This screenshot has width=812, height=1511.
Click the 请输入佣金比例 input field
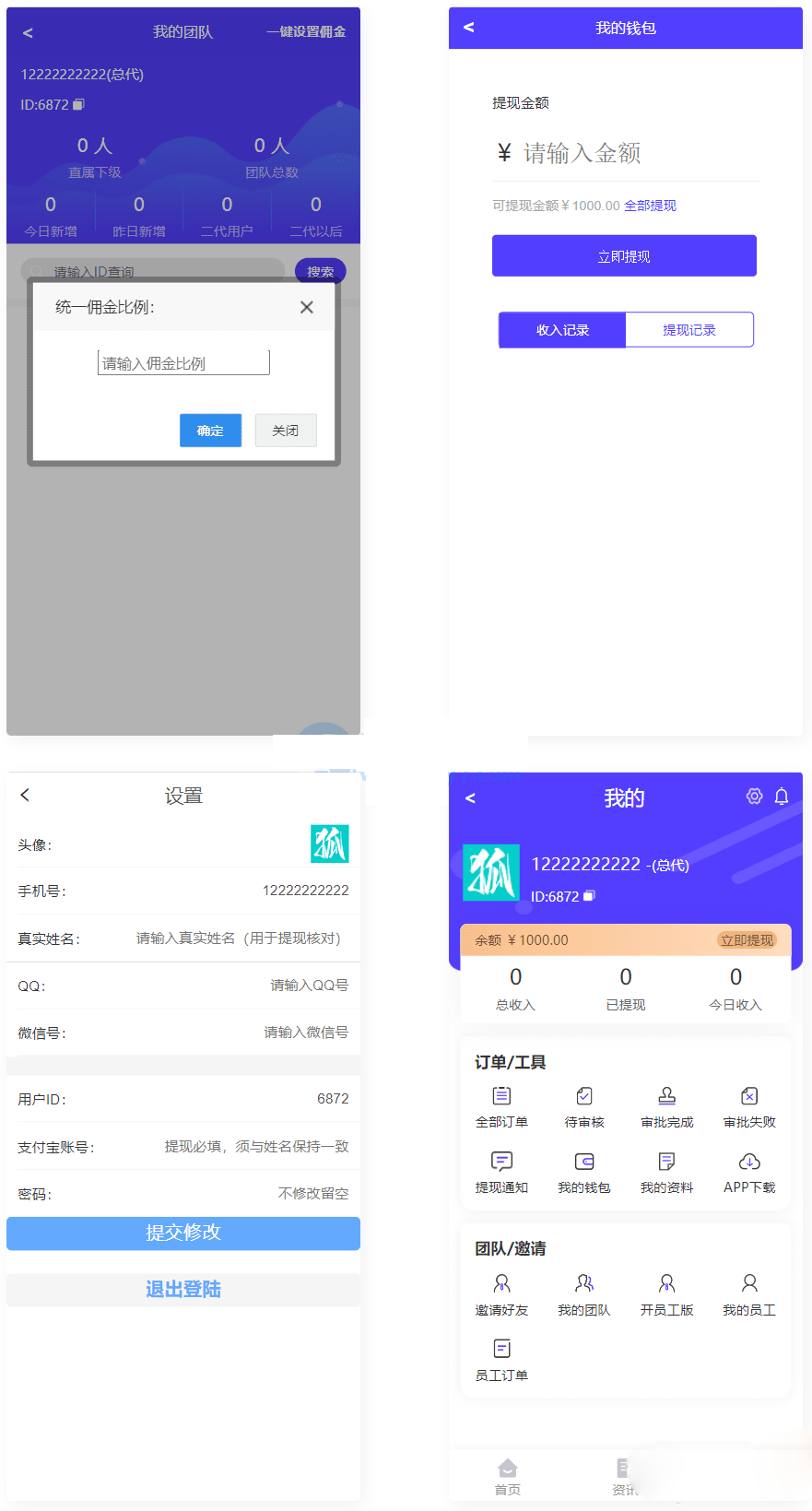click(x=183, y=363)
